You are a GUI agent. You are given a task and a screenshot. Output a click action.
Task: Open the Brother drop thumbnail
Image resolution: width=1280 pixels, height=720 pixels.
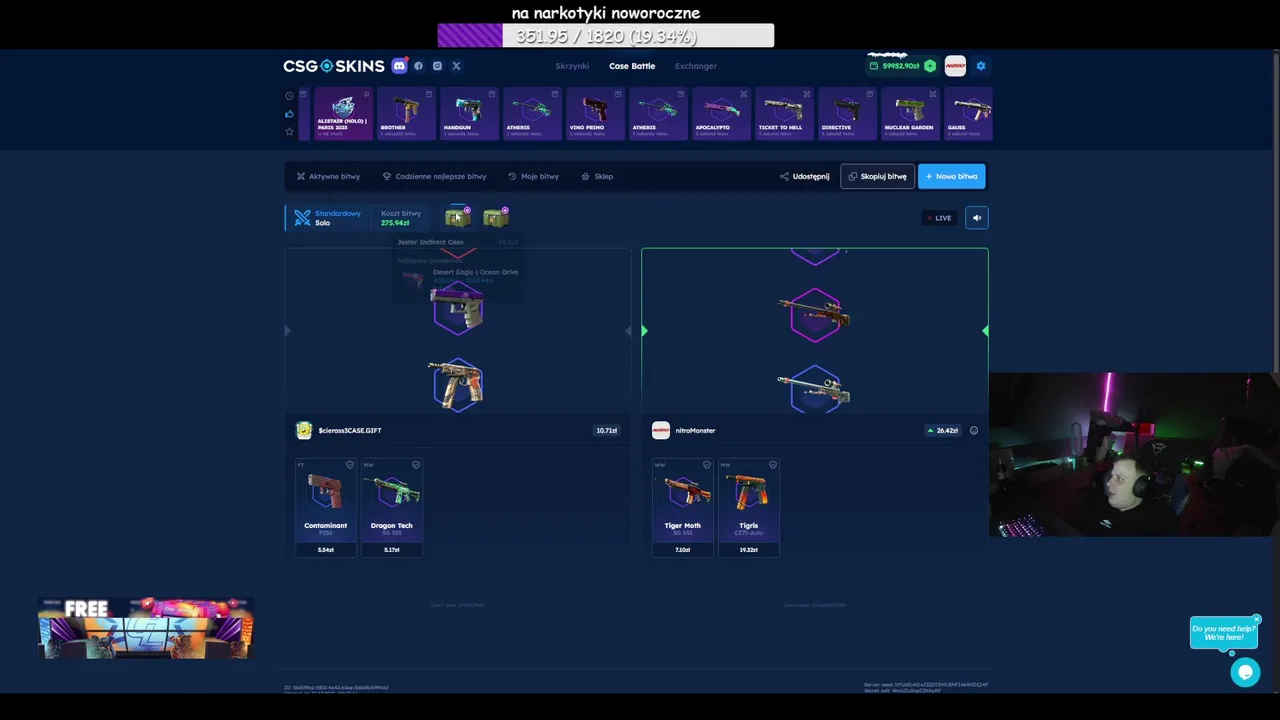click(405, 114)
